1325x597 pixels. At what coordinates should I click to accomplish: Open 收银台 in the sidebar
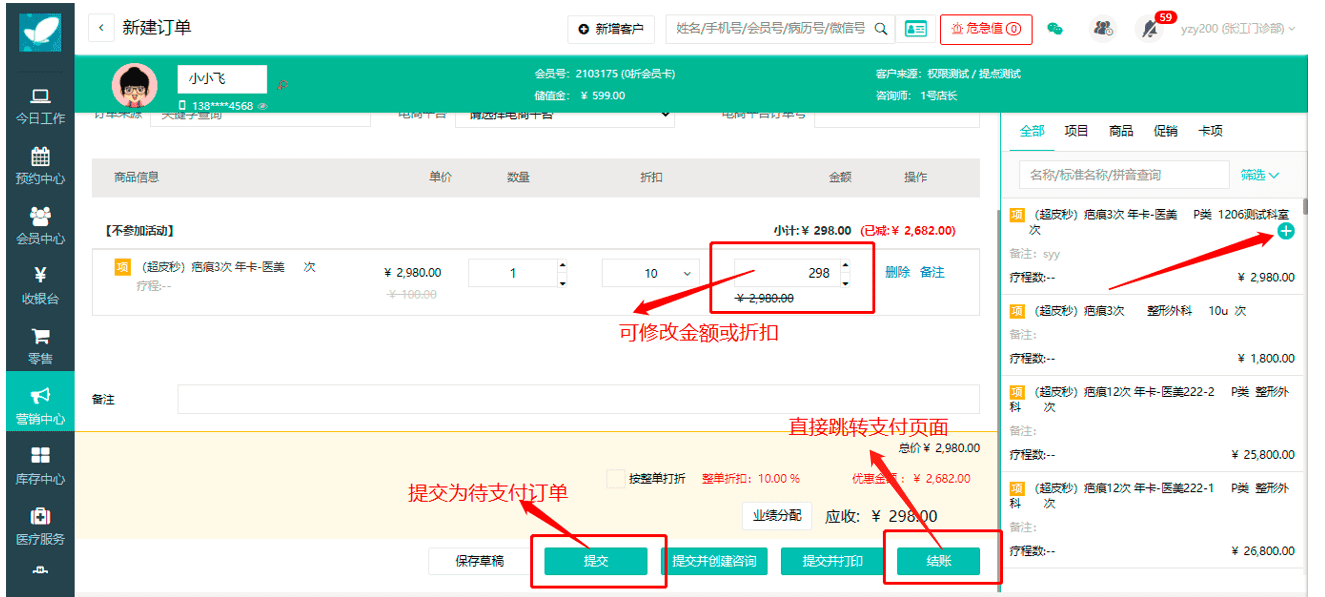(x=40, y=286)
